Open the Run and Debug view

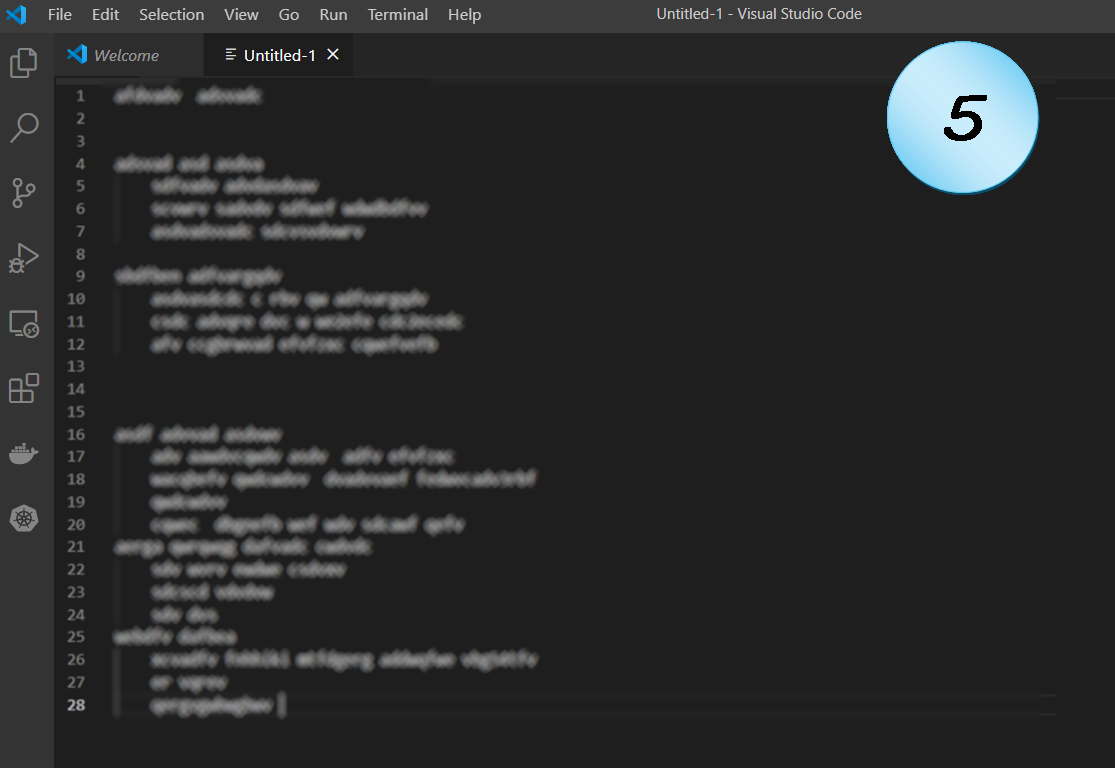tap(24, 258)
